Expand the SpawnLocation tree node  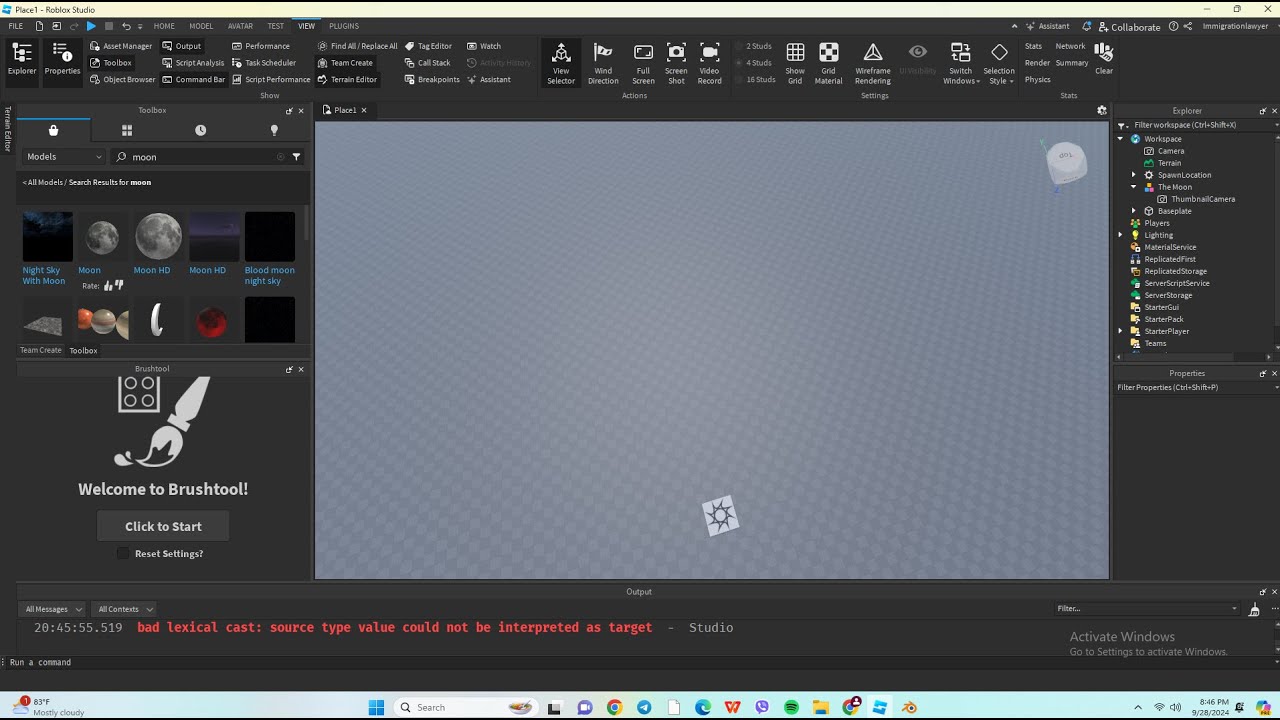(1134, 175)
